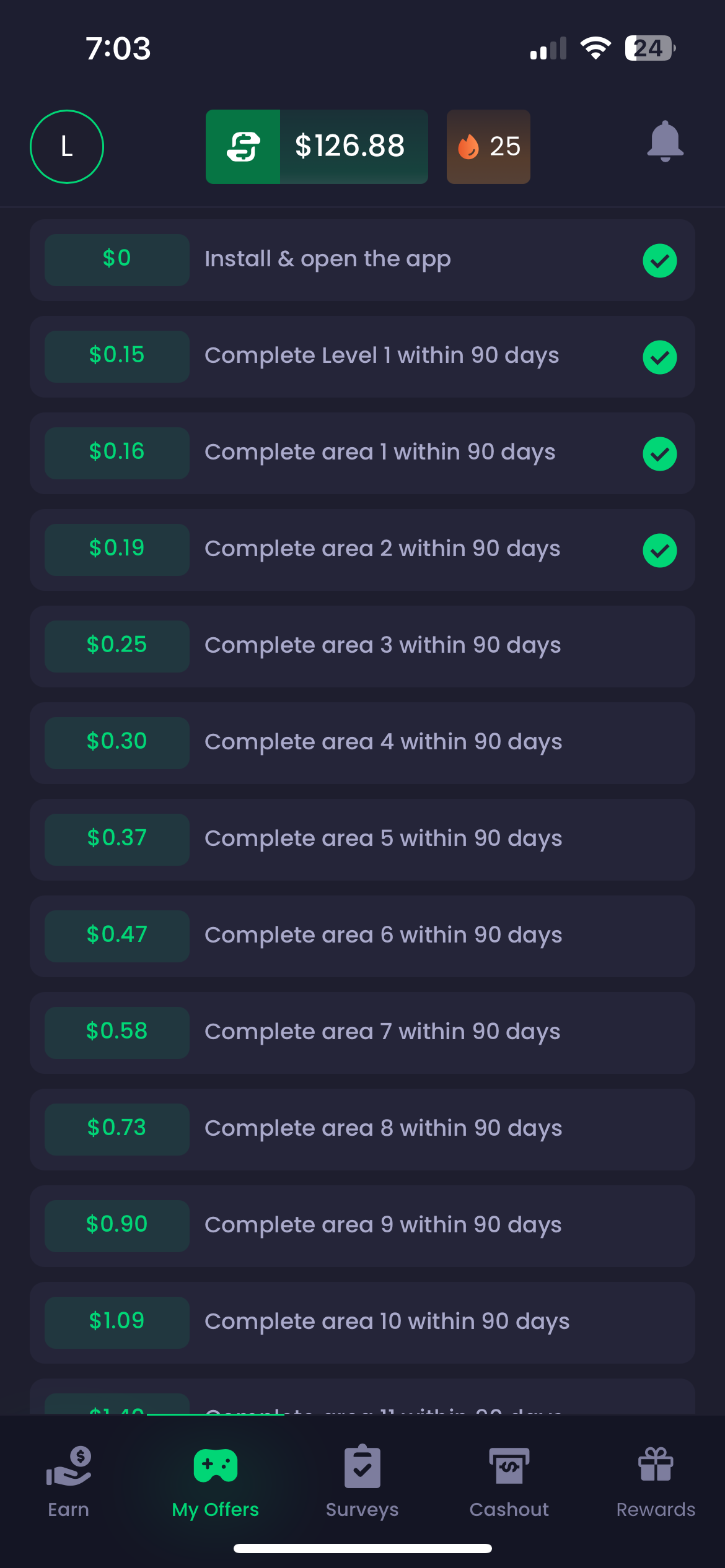Image resolution: width=725 pixels, height=1568 pixels.
Task: Select the Complete area 3 within 90 days task
Action: tap(362, 647)
